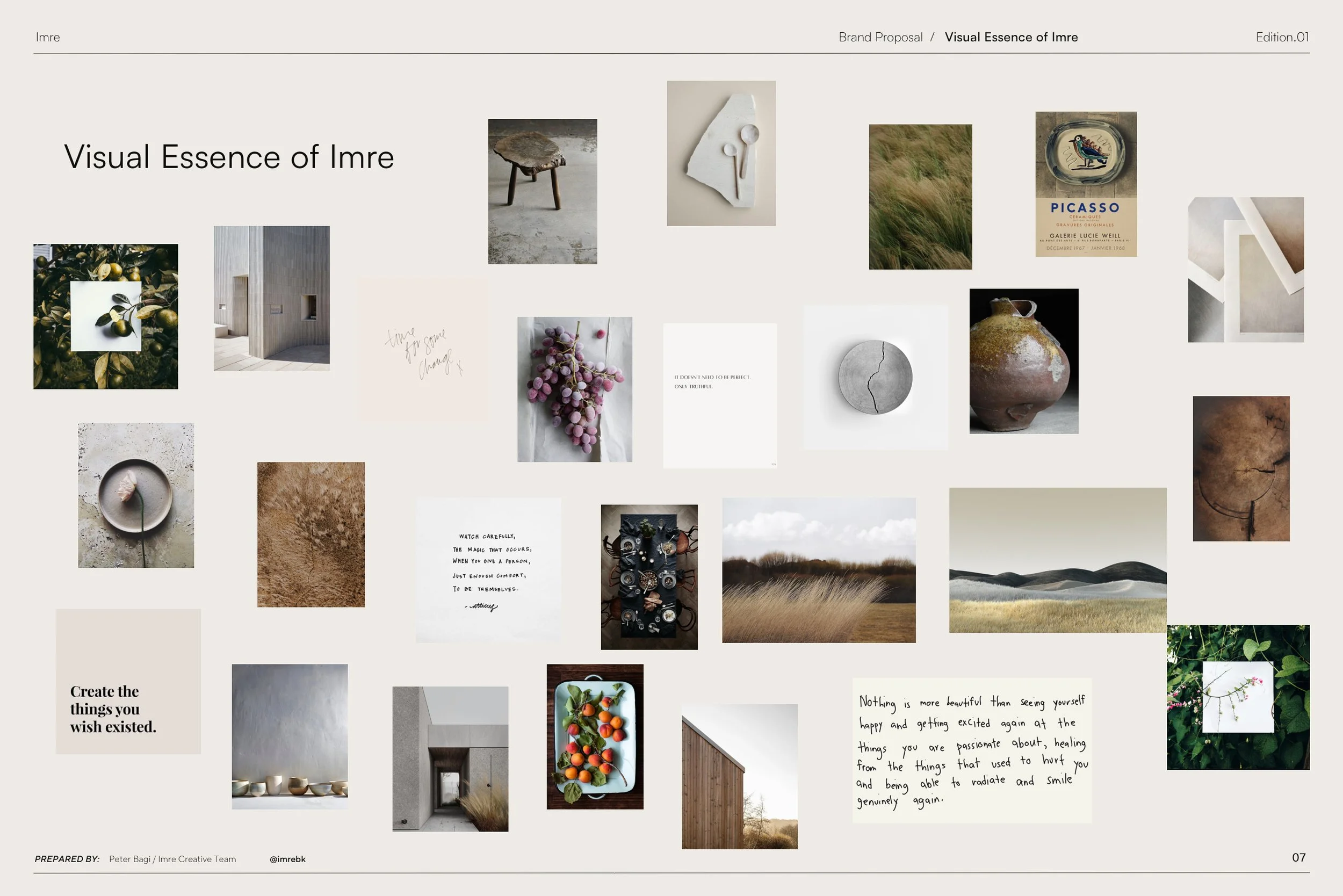Open the @imrebk handle
This screenshot has height=896, width=1343.
(x=287, y=859)
